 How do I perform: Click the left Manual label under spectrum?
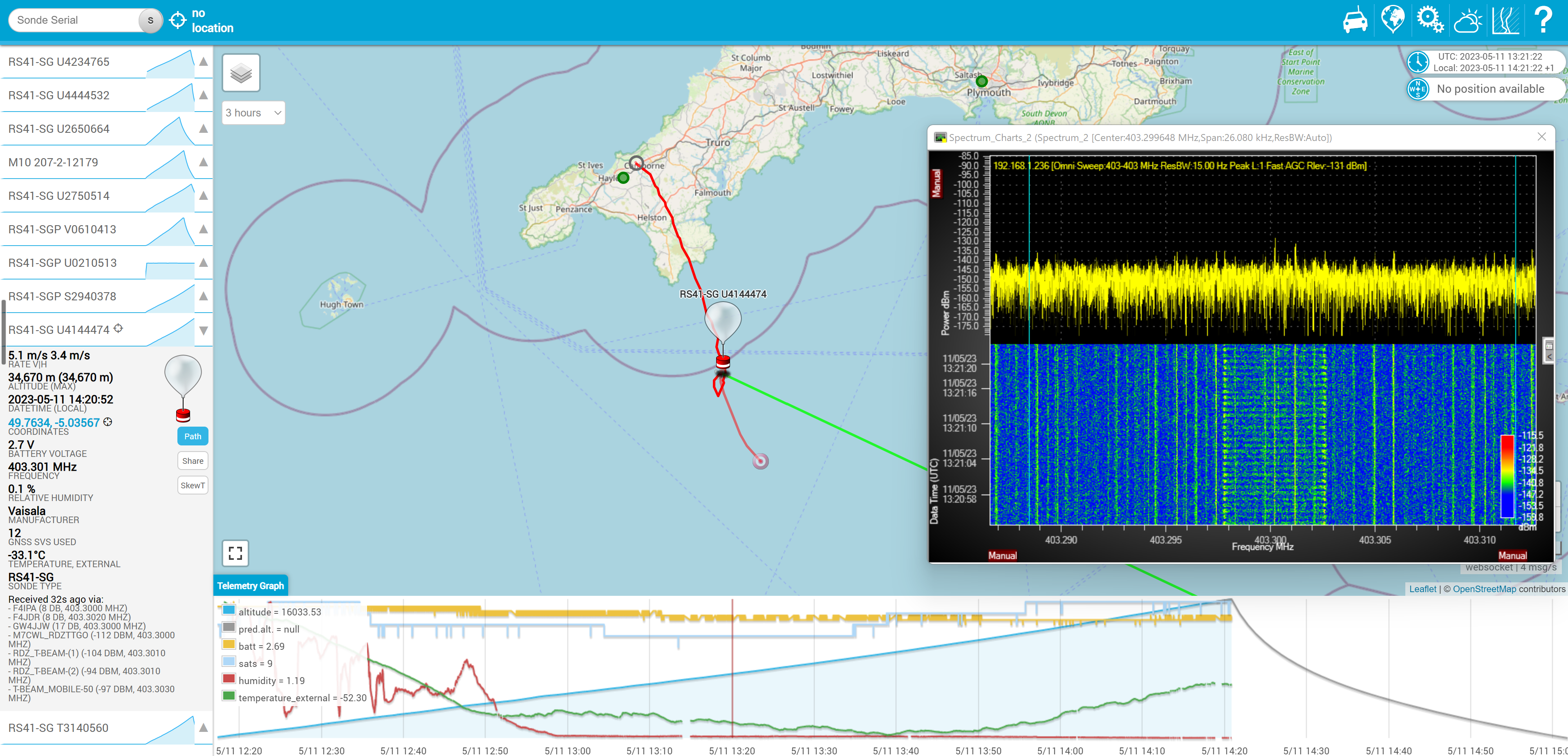[1002, 555]
